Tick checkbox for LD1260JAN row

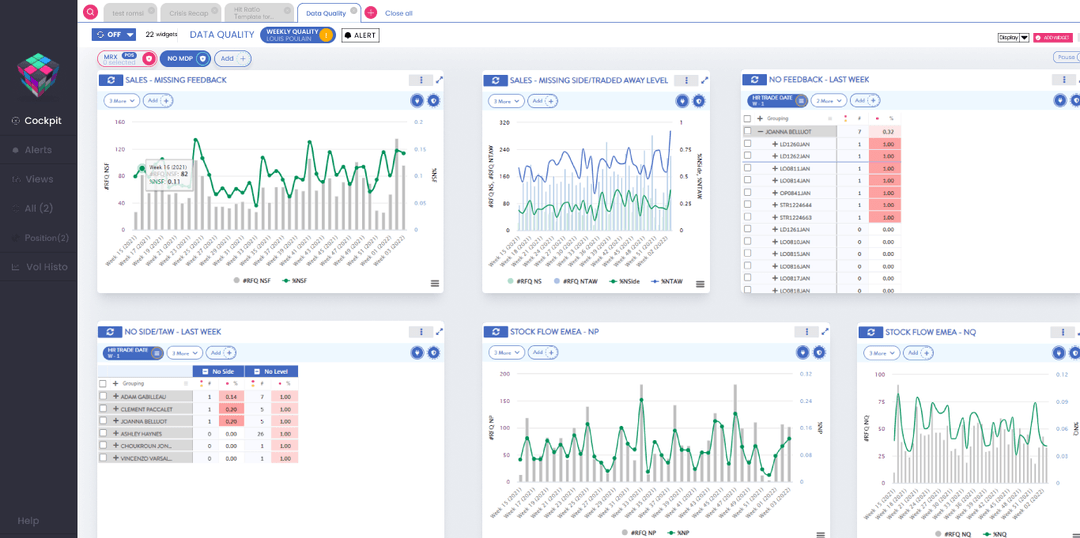tap(747, 143)
